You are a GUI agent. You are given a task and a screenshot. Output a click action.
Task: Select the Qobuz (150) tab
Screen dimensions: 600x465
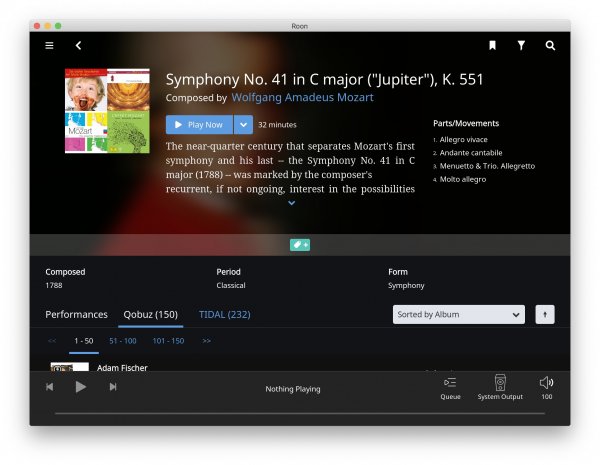(x=150, y=315)
